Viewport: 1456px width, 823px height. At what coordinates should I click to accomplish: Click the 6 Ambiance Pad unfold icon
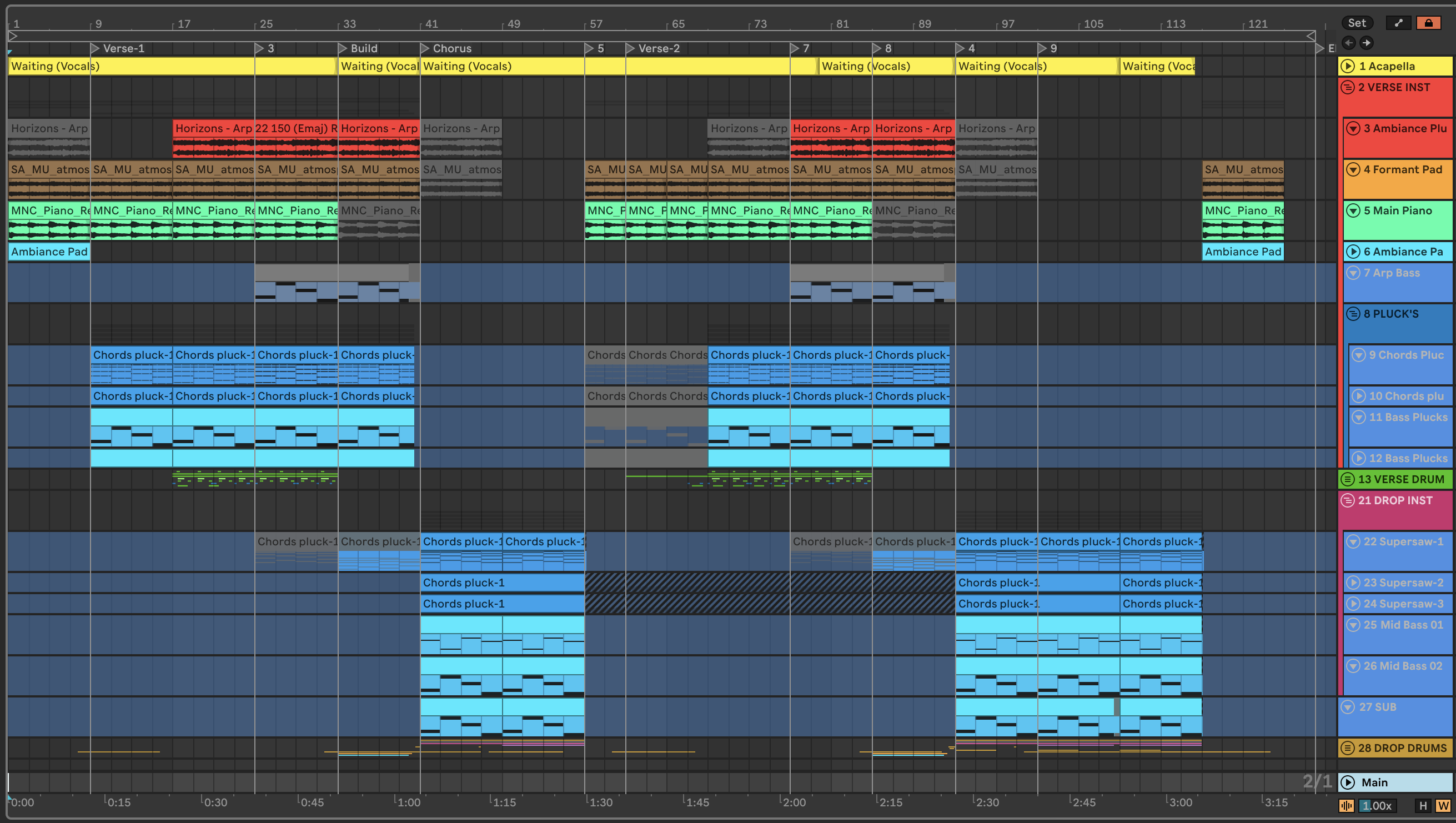pos(1353,252)
